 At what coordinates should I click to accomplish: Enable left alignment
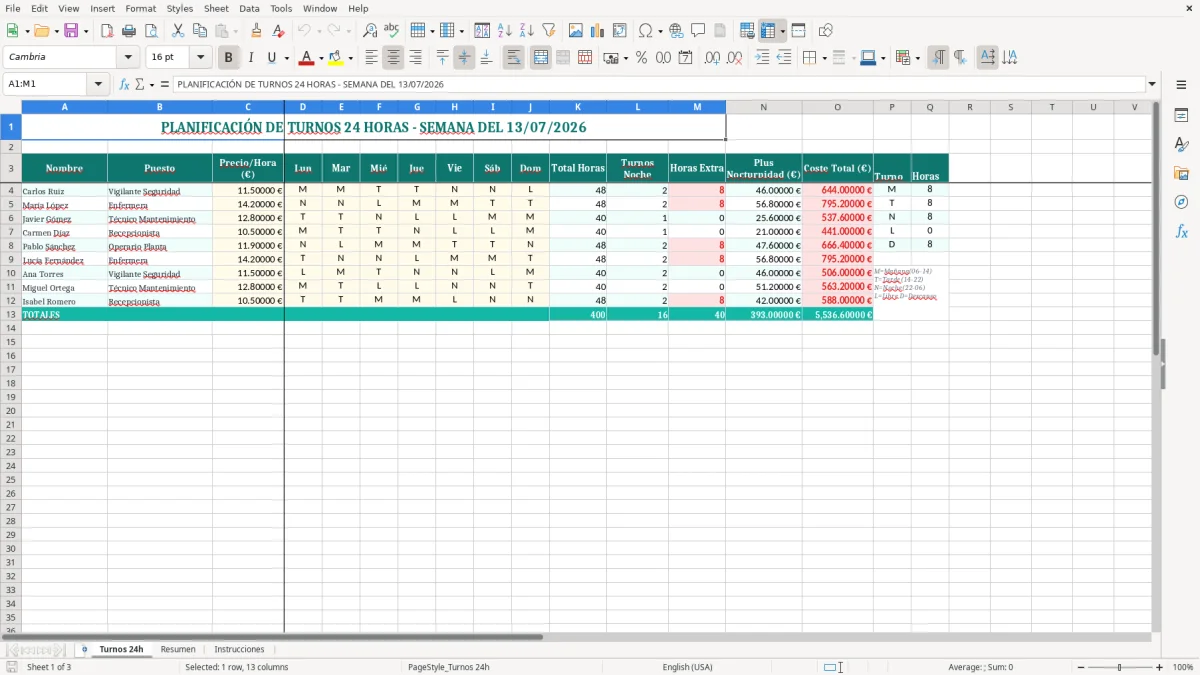(371, 58)
